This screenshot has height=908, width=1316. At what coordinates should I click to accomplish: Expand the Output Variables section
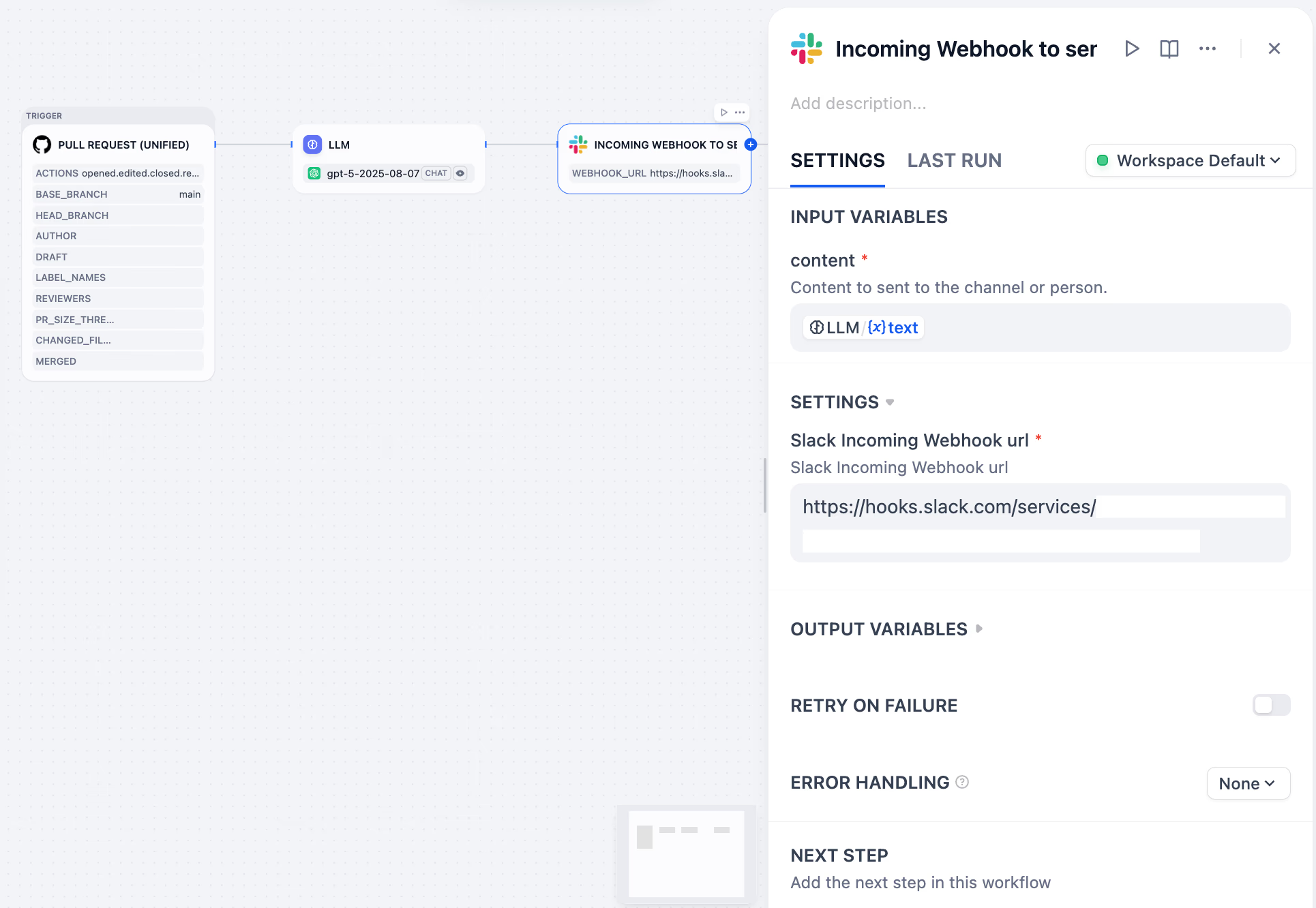tap(979, 629)
